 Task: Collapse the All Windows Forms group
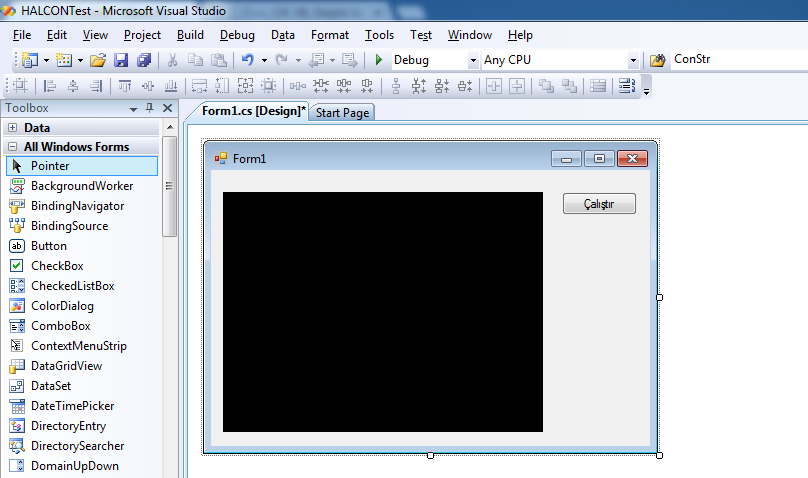tap(13, 147)
